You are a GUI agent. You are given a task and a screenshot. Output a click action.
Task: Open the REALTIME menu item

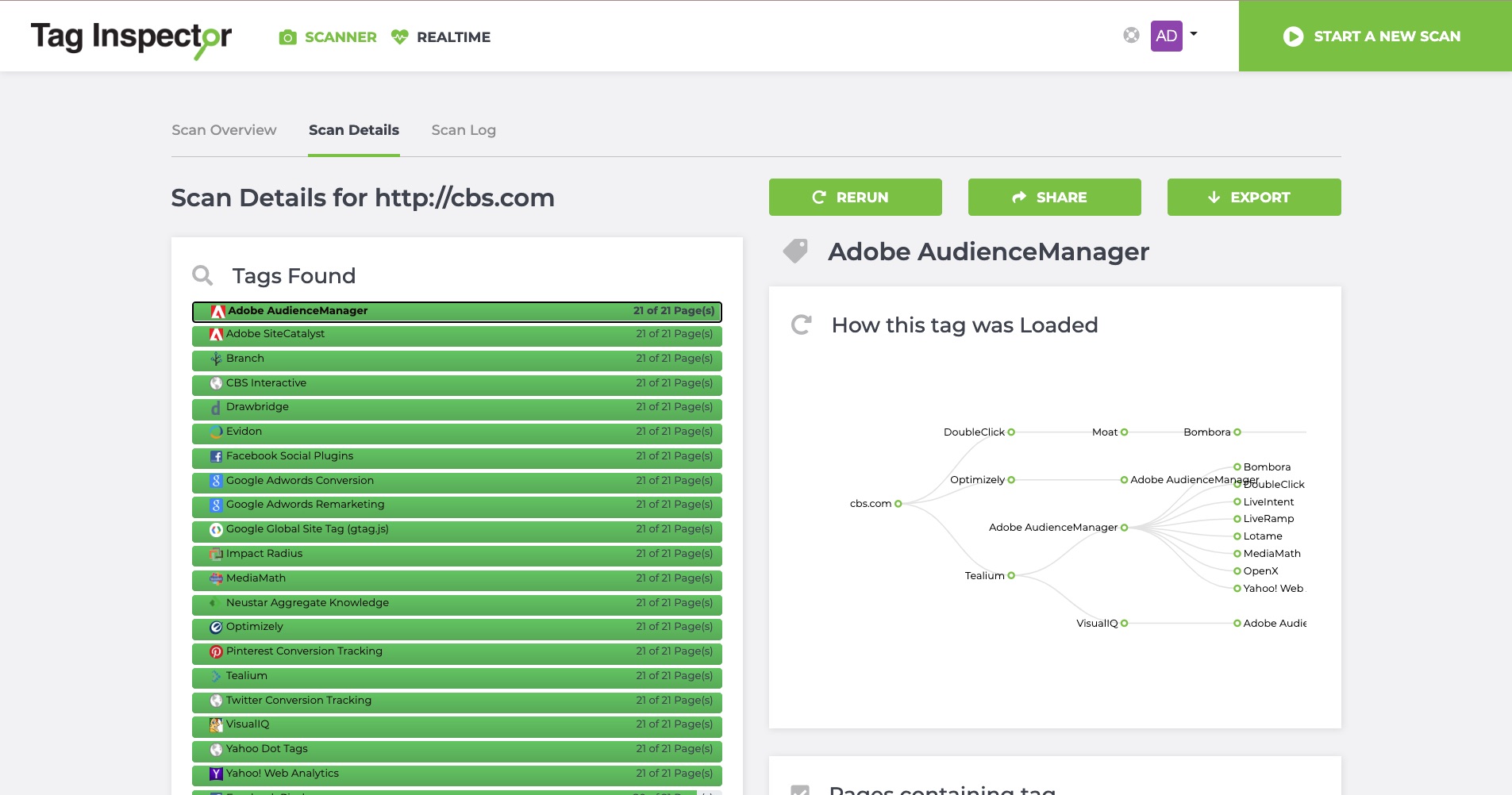(x=453, y=37)
